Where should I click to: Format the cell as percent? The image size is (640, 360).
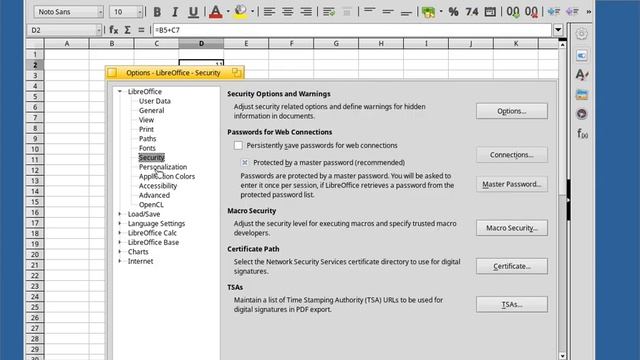[x=453, y=12]
